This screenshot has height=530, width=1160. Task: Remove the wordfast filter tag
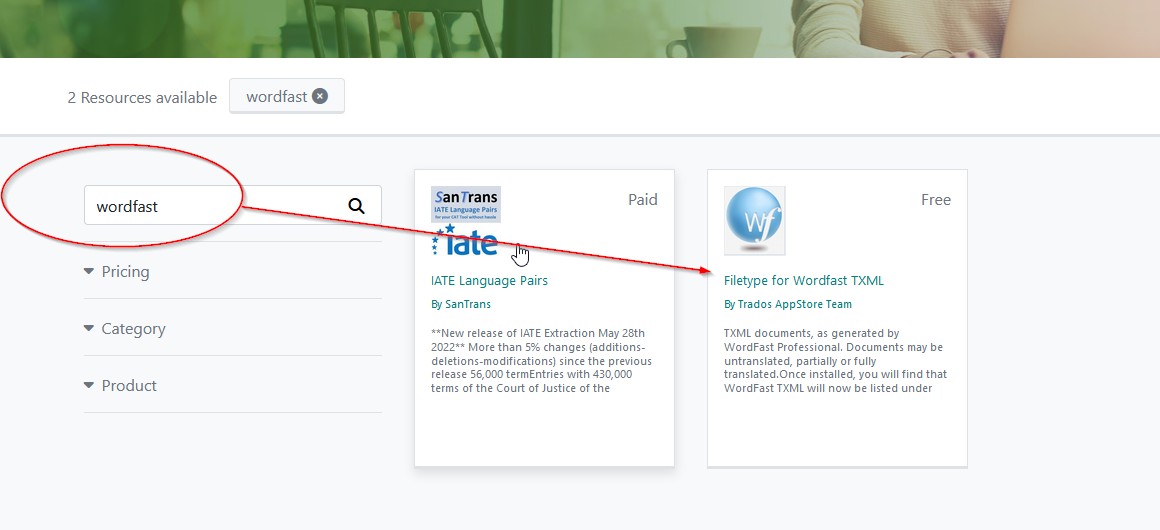(x=320, y=96)
